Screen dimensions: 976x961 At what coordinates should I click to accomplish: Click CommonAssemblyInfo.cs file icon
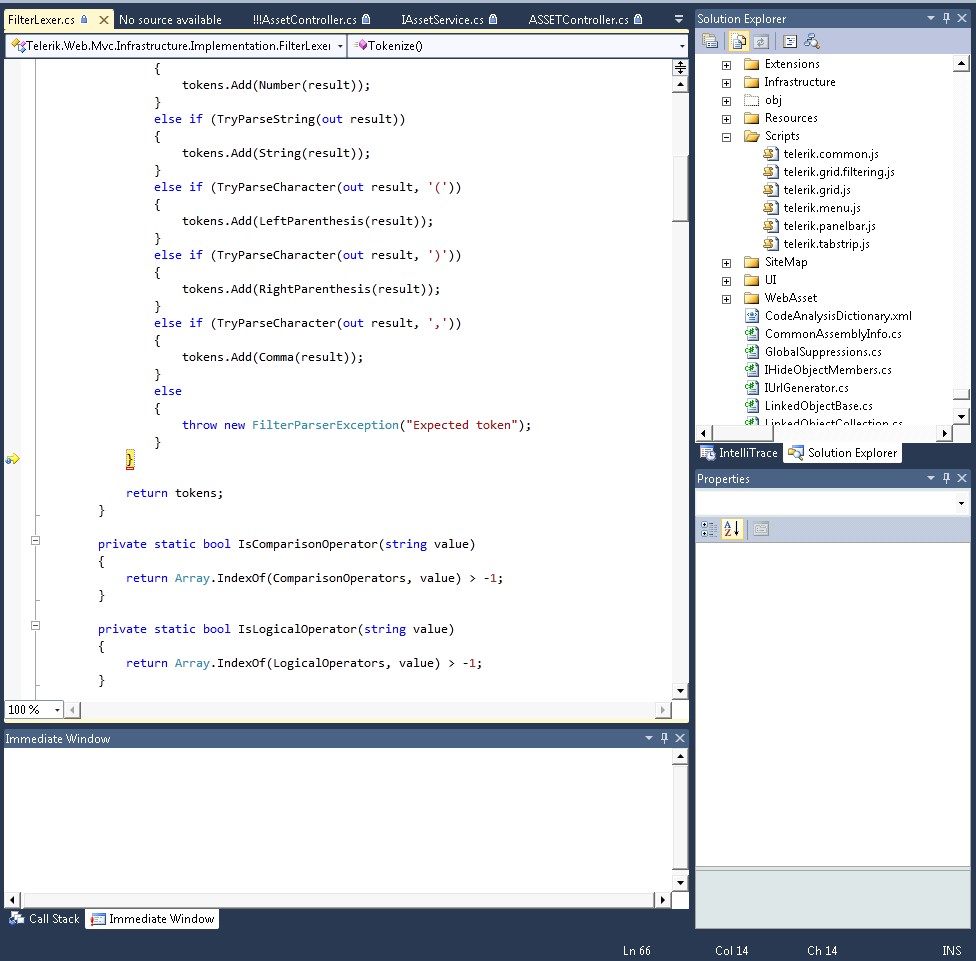coord(752,334)
